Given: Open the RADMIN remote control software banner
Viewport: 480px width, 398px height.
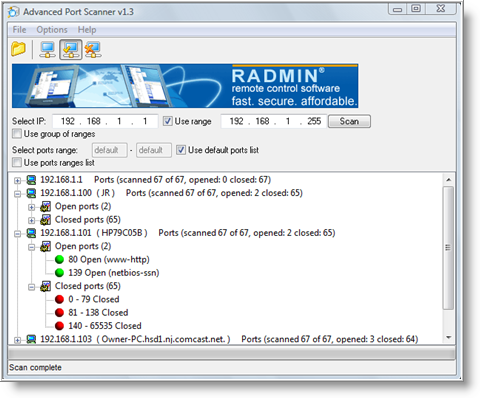Looking at the screenshot, I should [185, 86].
